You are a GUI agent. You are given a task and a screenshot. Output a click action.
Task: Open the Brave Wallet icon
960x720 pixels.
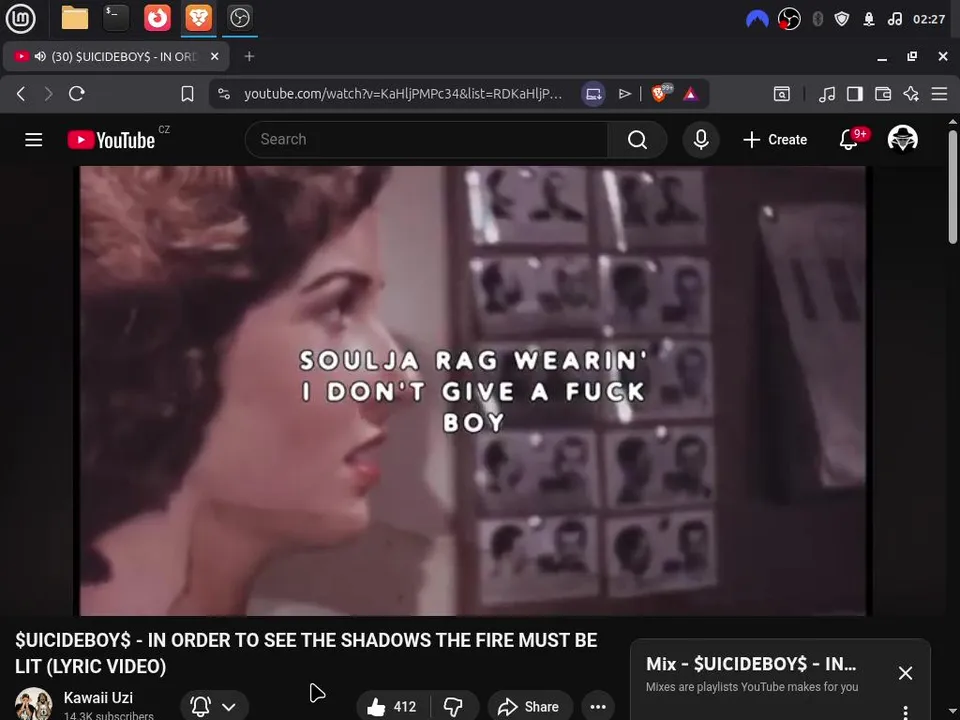tap(883, 94)
